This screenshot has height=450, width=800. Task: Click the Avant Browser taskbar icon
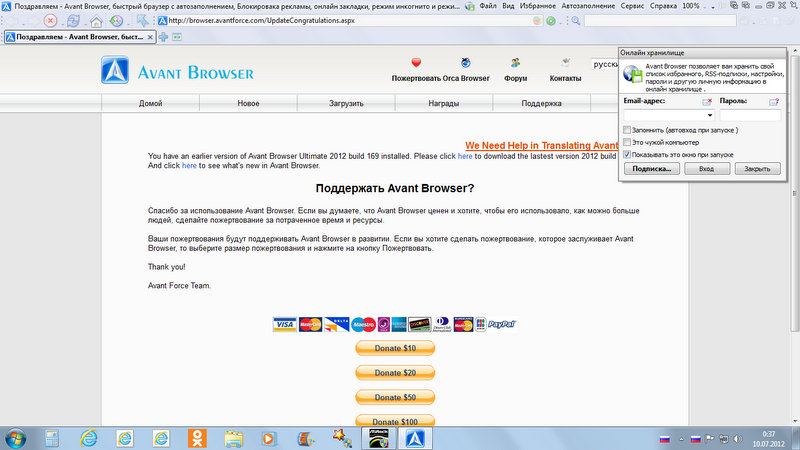click(415, 438)
